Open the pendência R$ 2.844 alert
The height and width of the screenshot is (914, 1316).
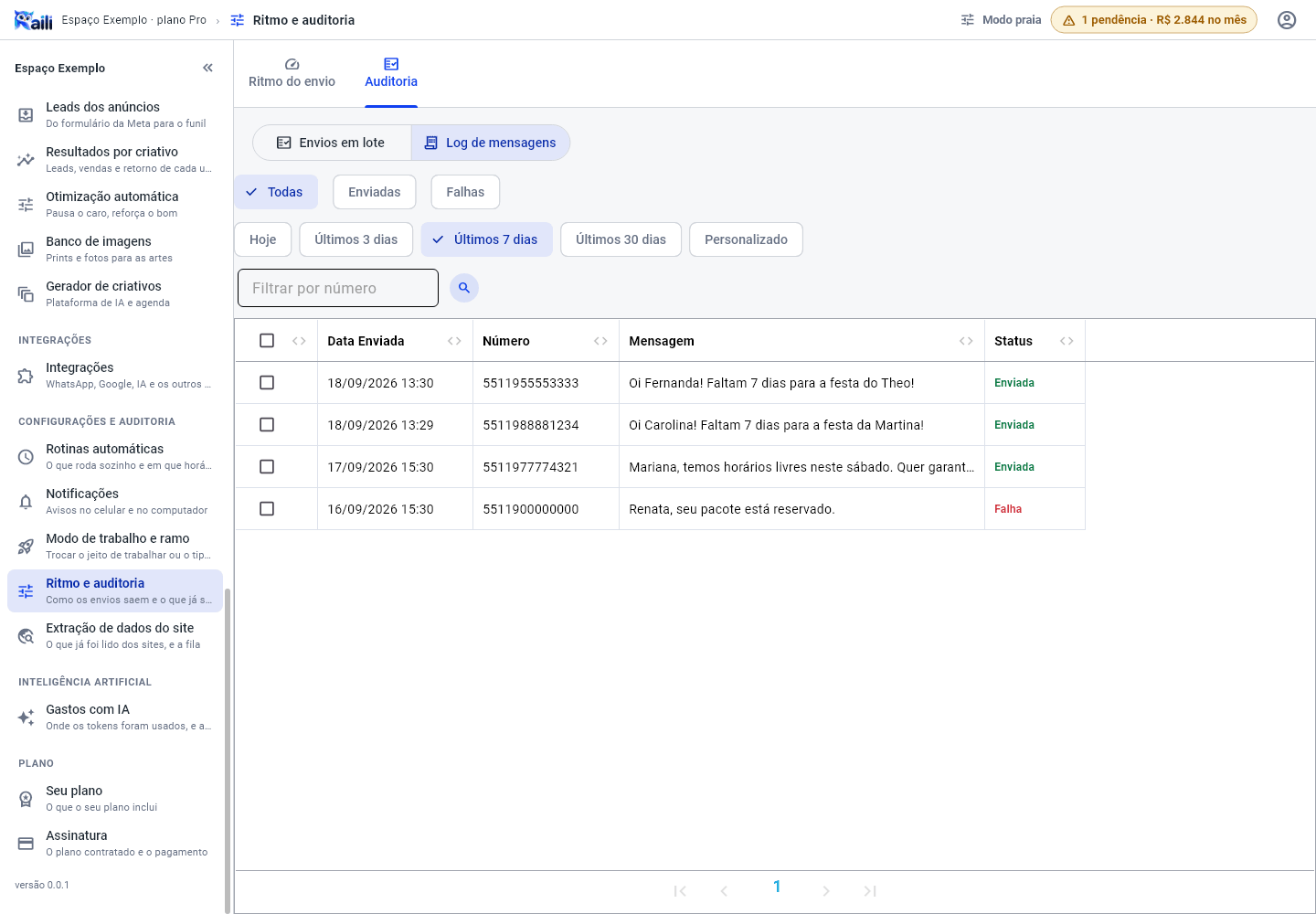click(1154, 20)
